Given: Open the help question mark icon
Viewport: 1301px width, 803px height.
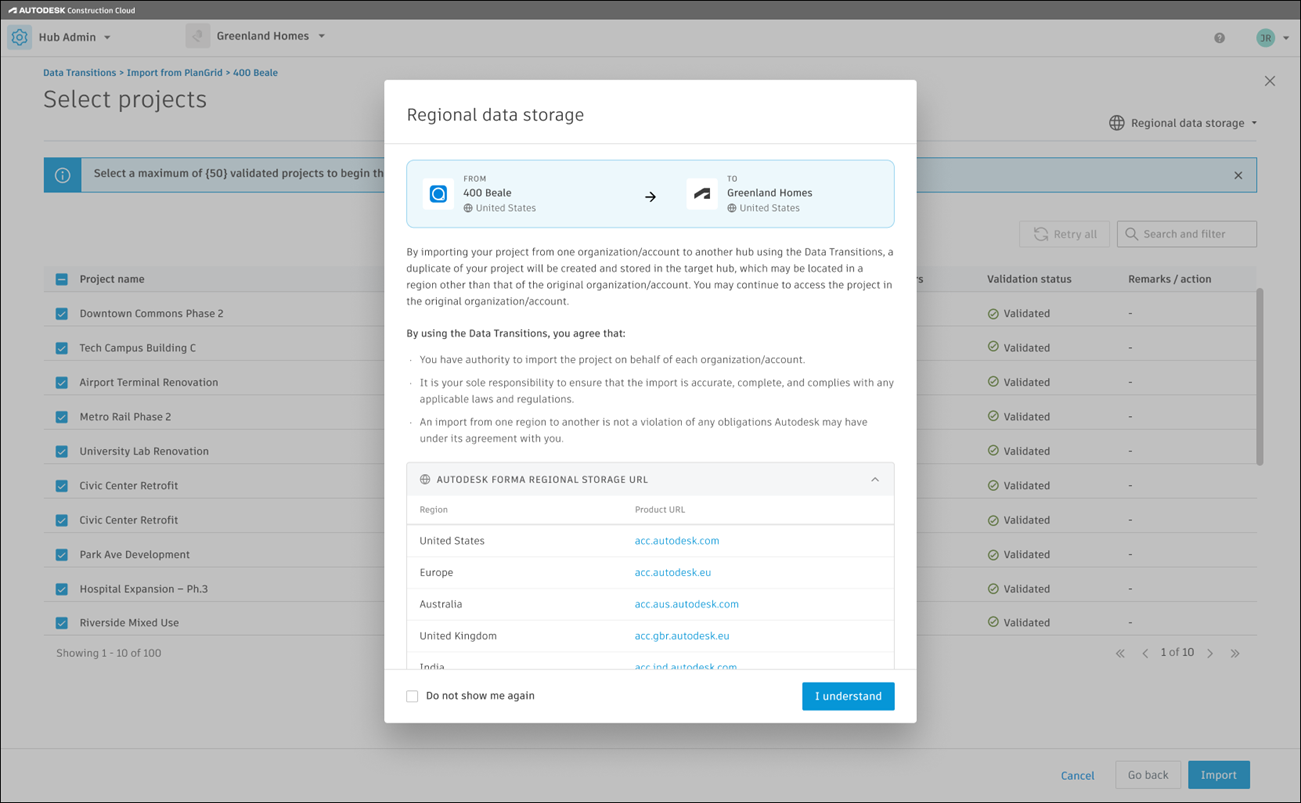Looking at the screenshot, I should [1219, 38].
